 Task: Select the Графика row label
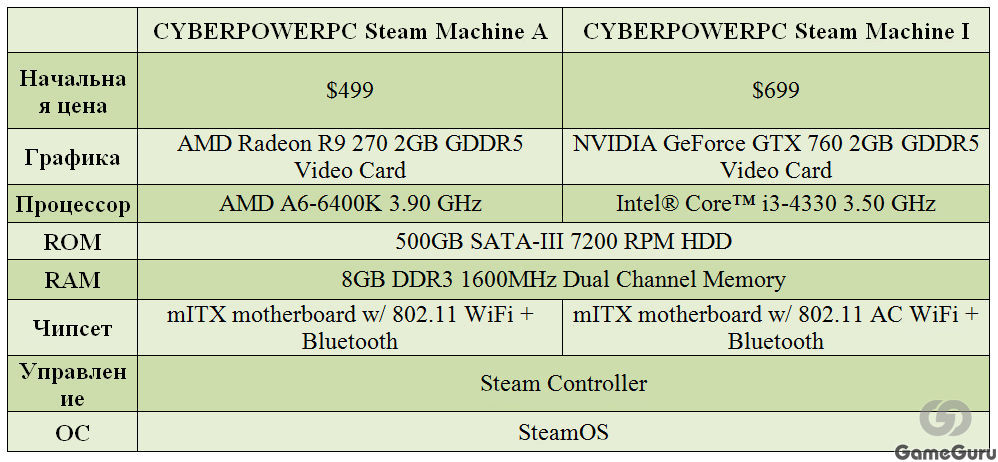pyautogui.click(x=73, y=157)
